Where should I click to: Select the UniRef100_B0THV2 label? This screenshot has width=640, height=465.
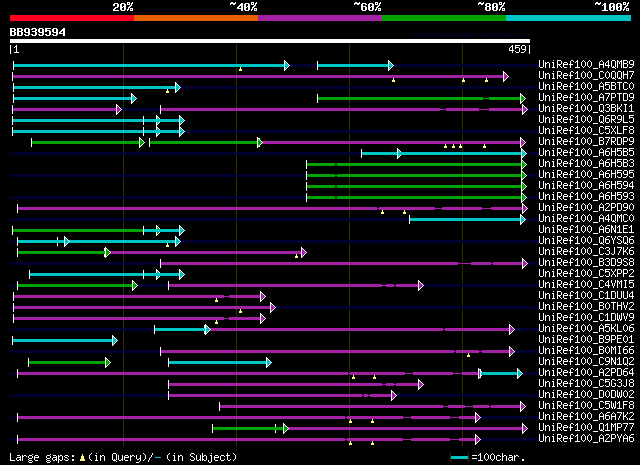(586, 307)
